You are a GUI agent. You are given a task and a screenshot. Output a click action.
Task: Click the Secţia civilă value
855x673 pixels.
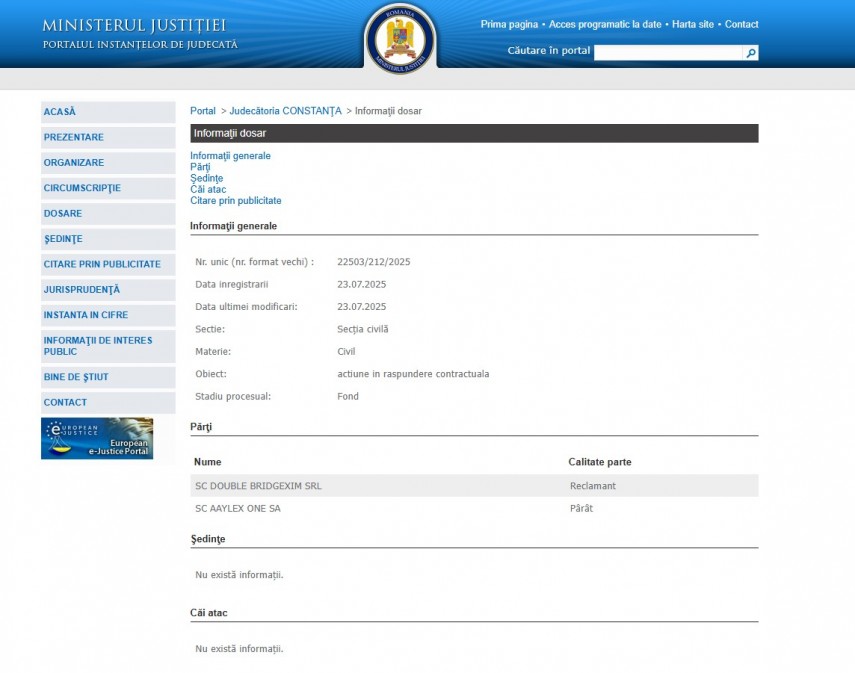point(363,329)
